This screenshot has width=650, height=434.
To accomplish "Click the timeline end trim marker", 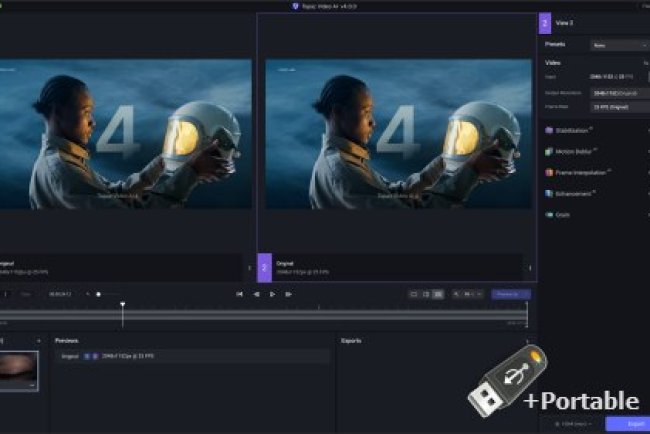I will click(527, 314).
